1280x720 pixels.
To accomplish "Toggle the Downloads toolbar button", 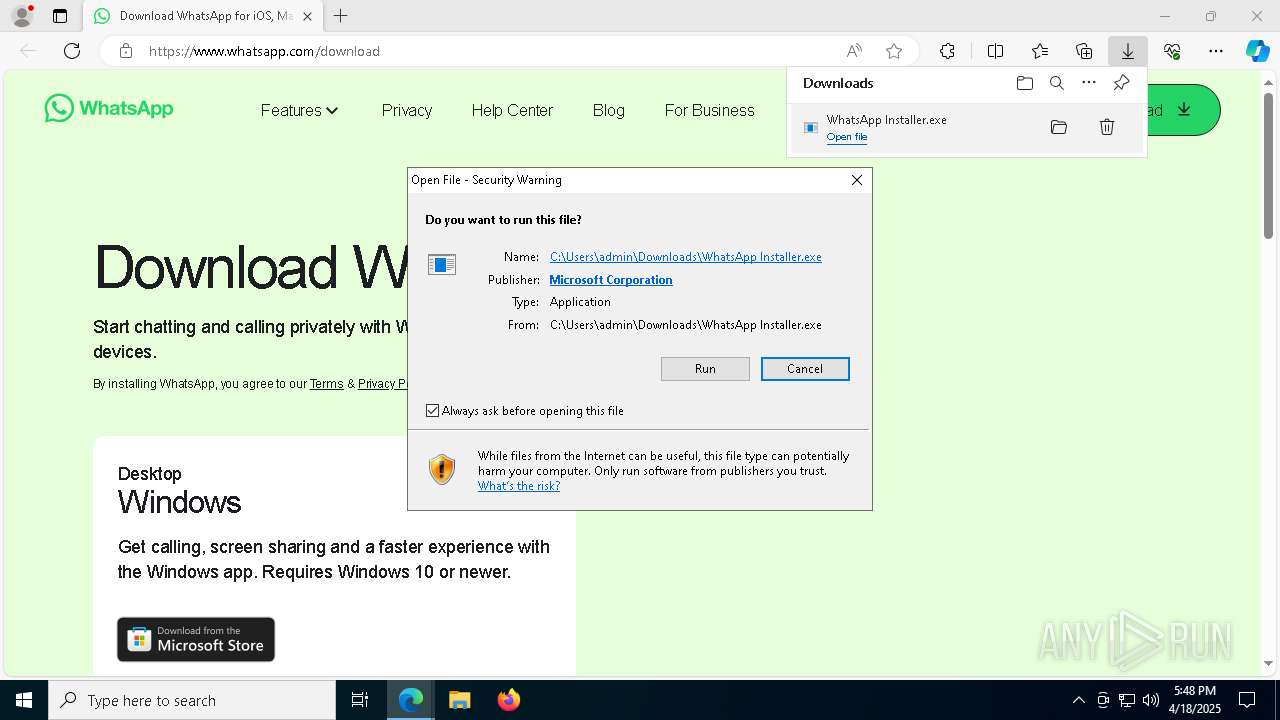I will click(1128, 51).
